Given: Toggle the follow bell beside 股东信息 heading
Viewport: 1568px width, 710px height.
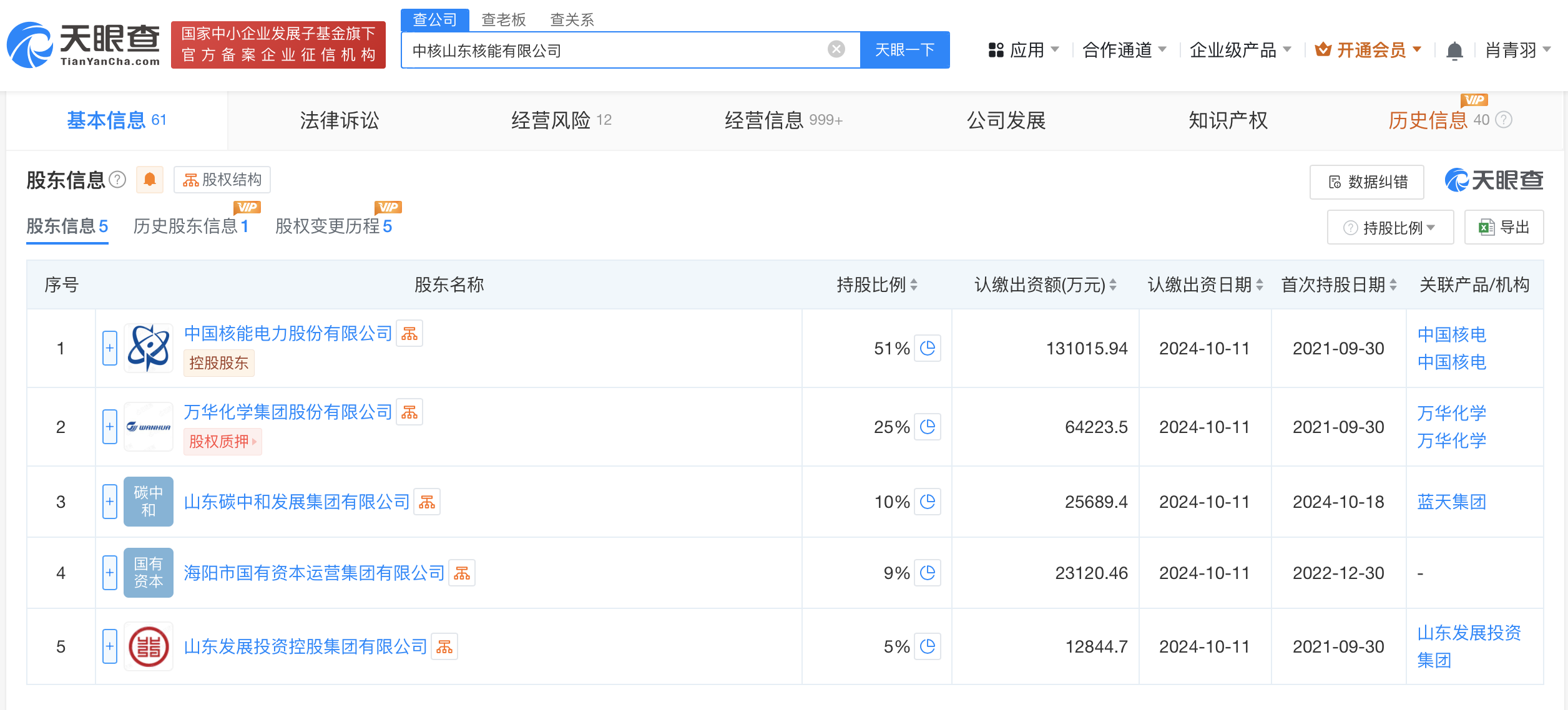Looking at the screenshot, I should click(x=150, y=180).
